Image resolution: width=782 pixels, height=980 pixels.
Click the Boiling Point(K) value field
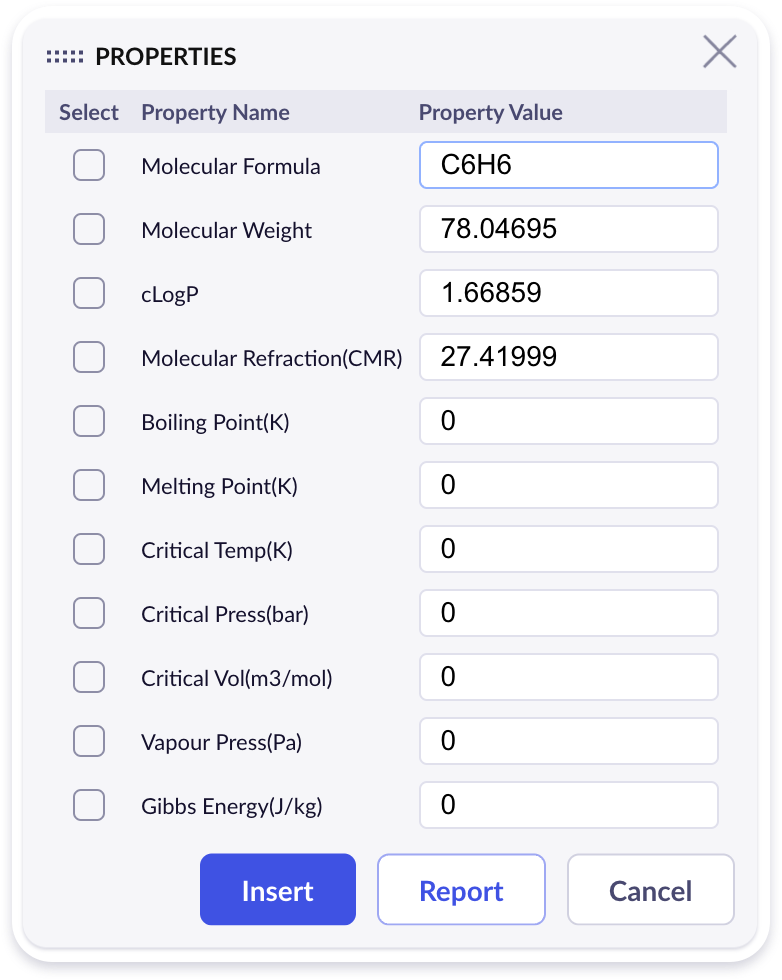[569, 421]
